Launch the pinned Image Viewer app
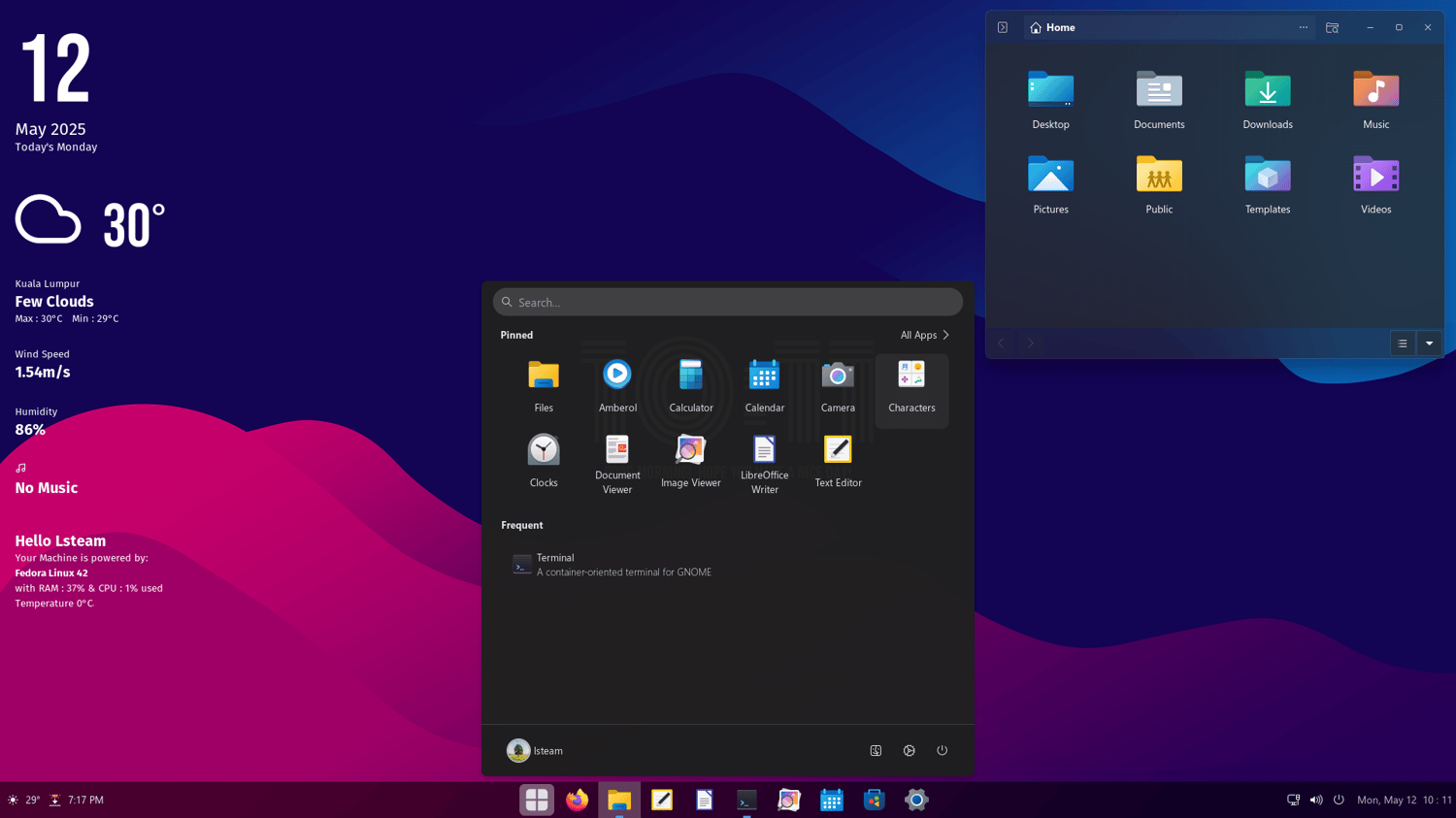This screenshot has width=1456, height=818. pyautogui.click(x=691, y=463)
